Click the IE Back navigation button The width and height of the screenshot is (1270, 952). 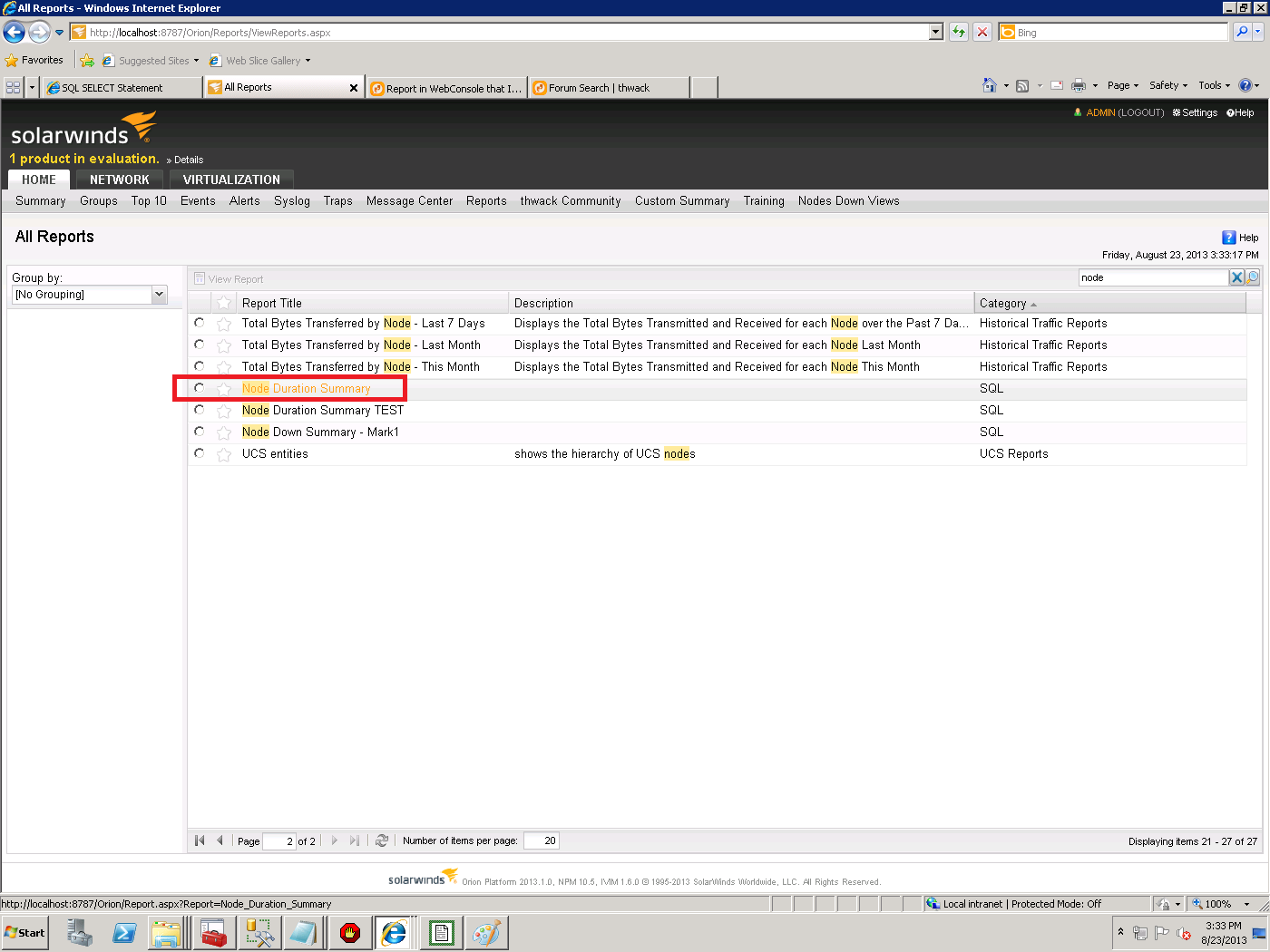[x=15, y=33]
